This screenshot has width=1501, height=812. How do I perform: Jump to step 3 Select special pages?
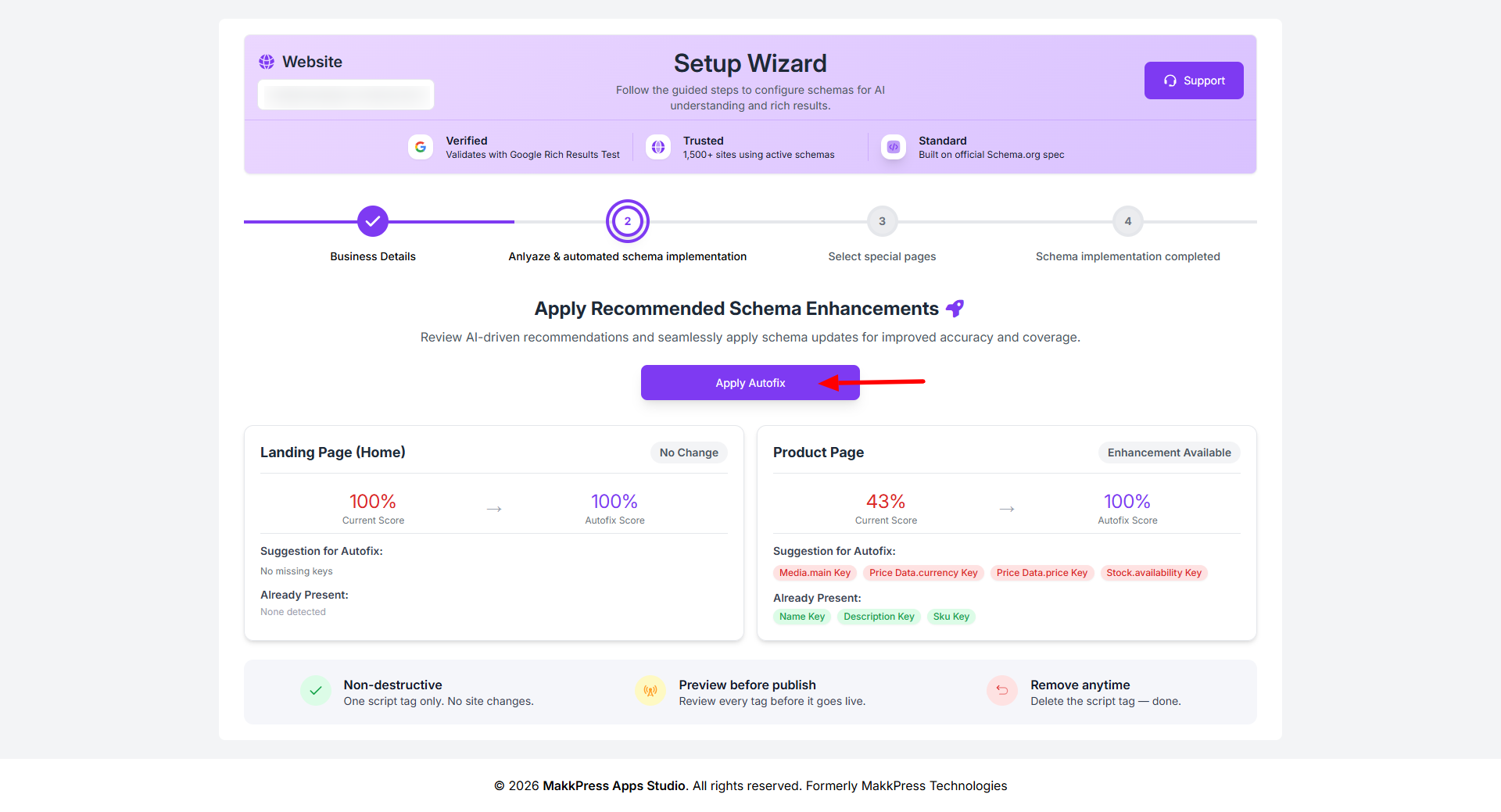coord(882,221)
